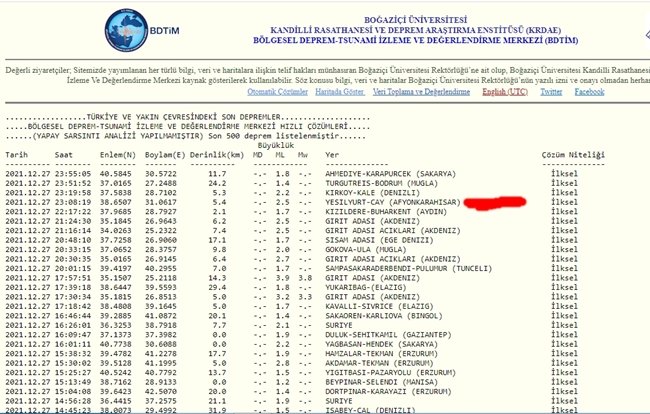Select GOKOVA-ULA (MUGLA) location text
The width and height of the screenshot is (650, 414).
coord(366,249)
